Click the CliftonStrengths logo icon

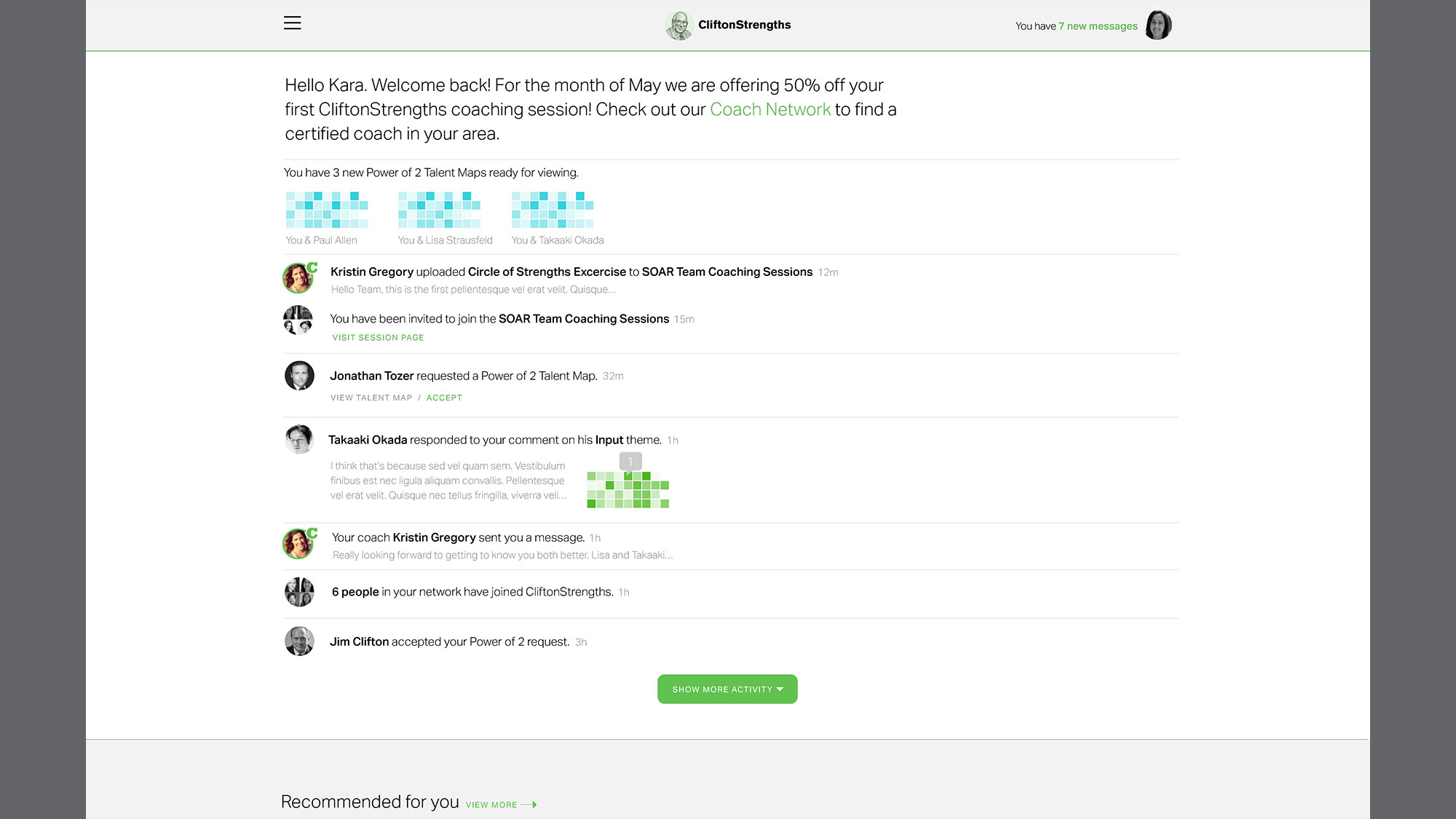678,25
